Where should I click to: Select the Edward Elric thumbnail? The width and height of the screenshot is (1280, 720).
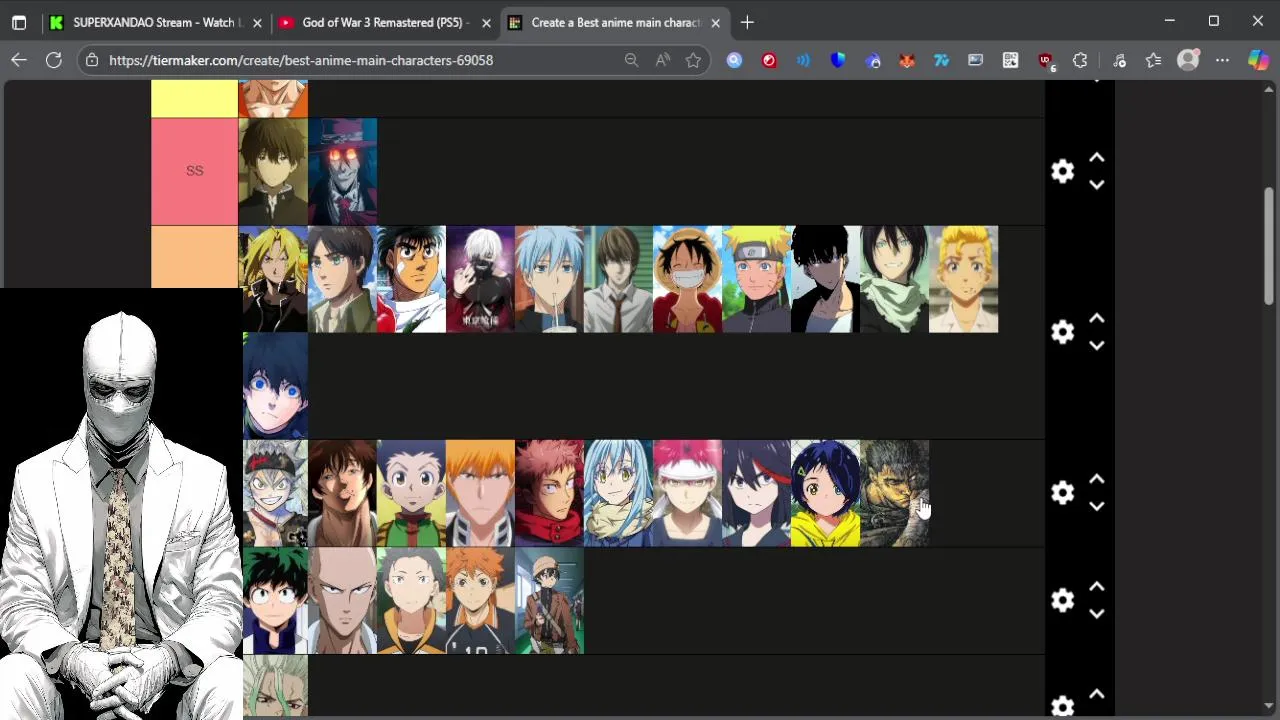pyautogui.click(x=273, y=279)
